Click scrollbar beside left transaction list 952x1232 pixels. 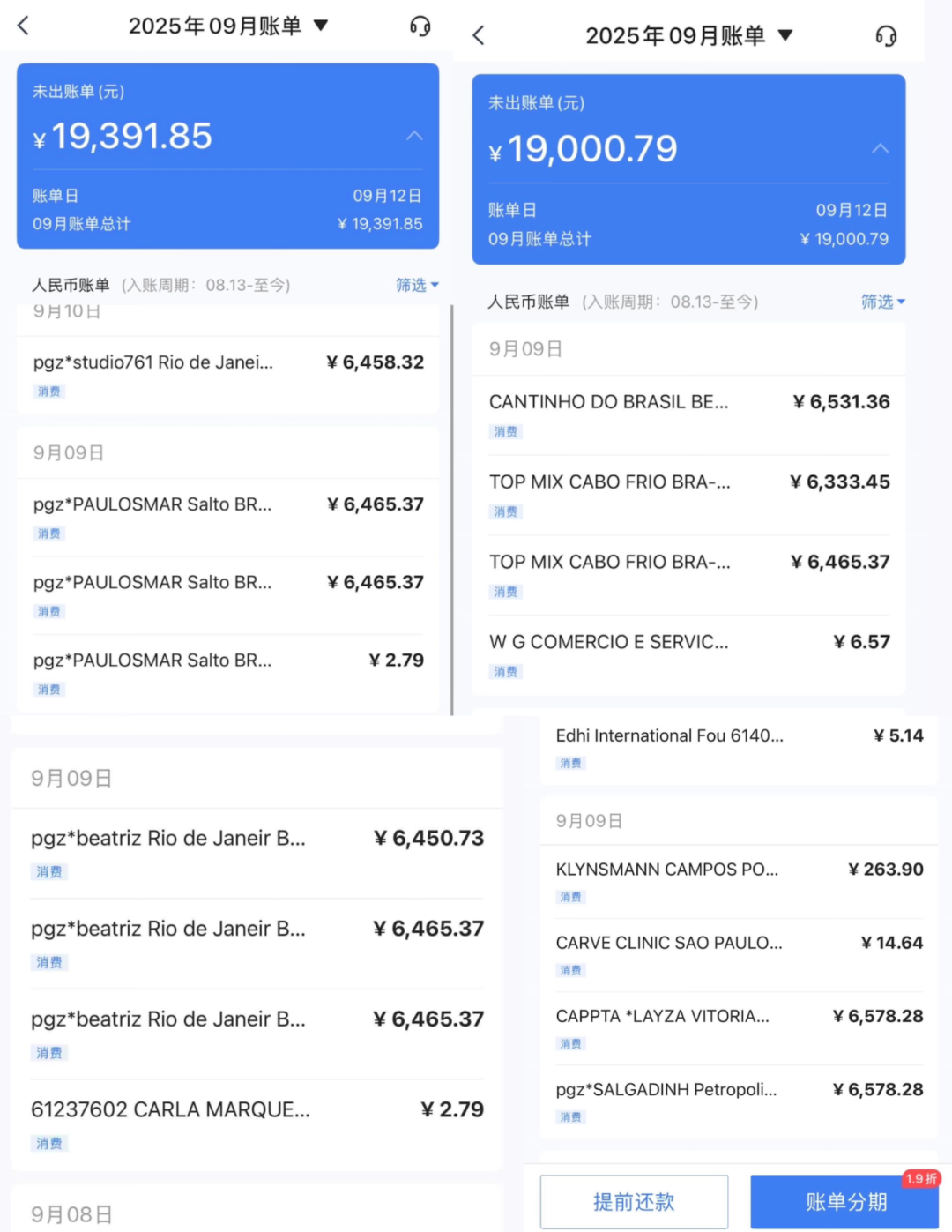pyautogui.click(x=452, y=511)
